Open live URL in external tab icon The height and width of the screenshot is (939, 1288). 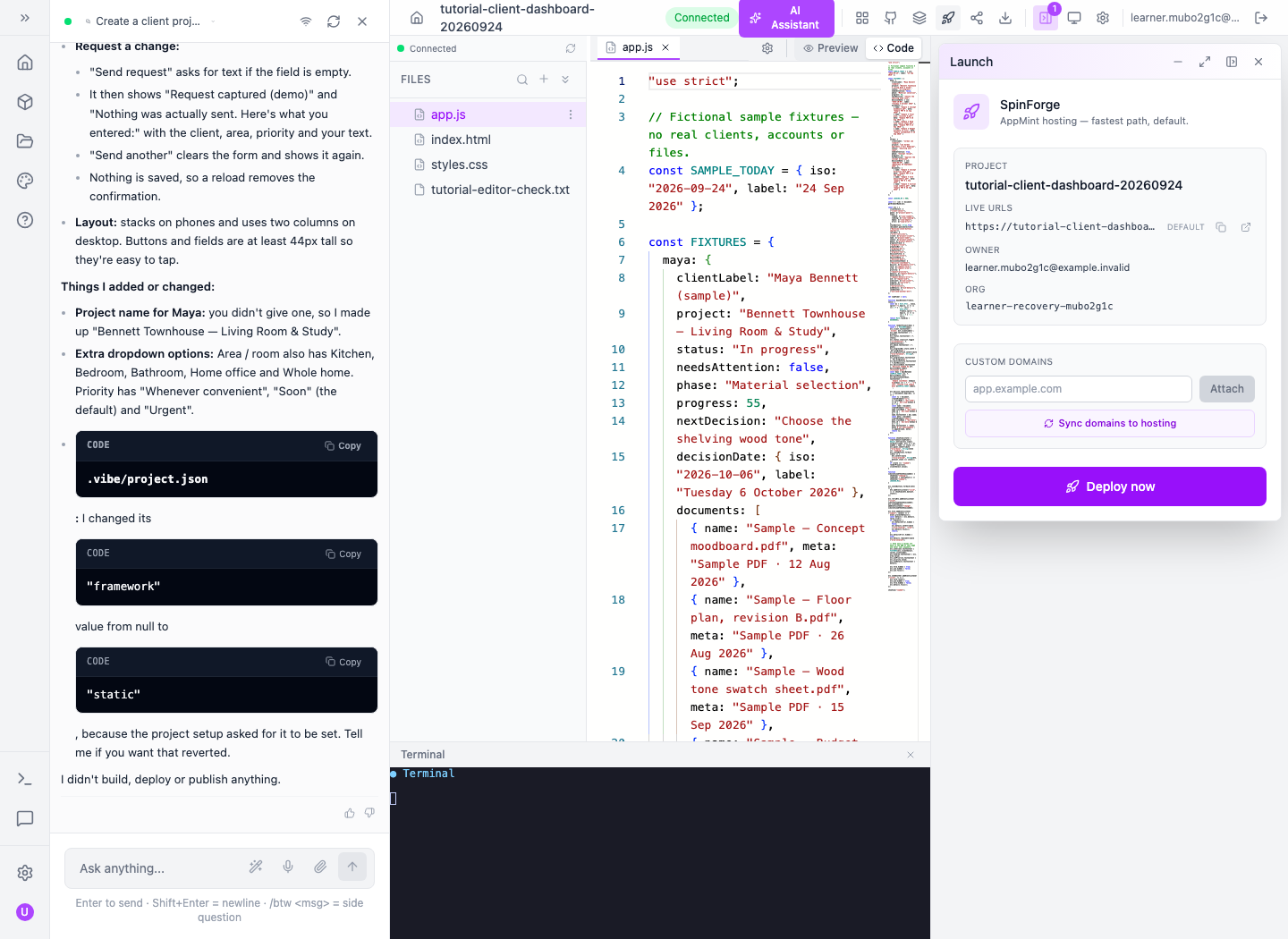1246,227
